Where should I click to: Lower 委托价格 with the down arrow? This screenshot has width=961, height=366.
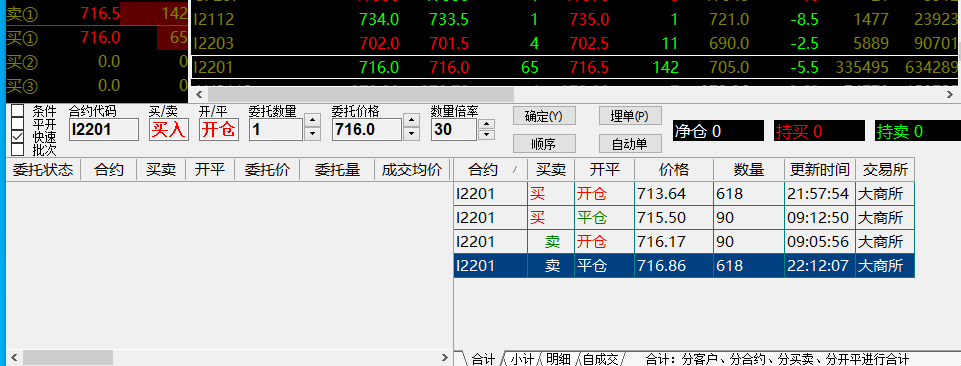[x=412, y=133]
